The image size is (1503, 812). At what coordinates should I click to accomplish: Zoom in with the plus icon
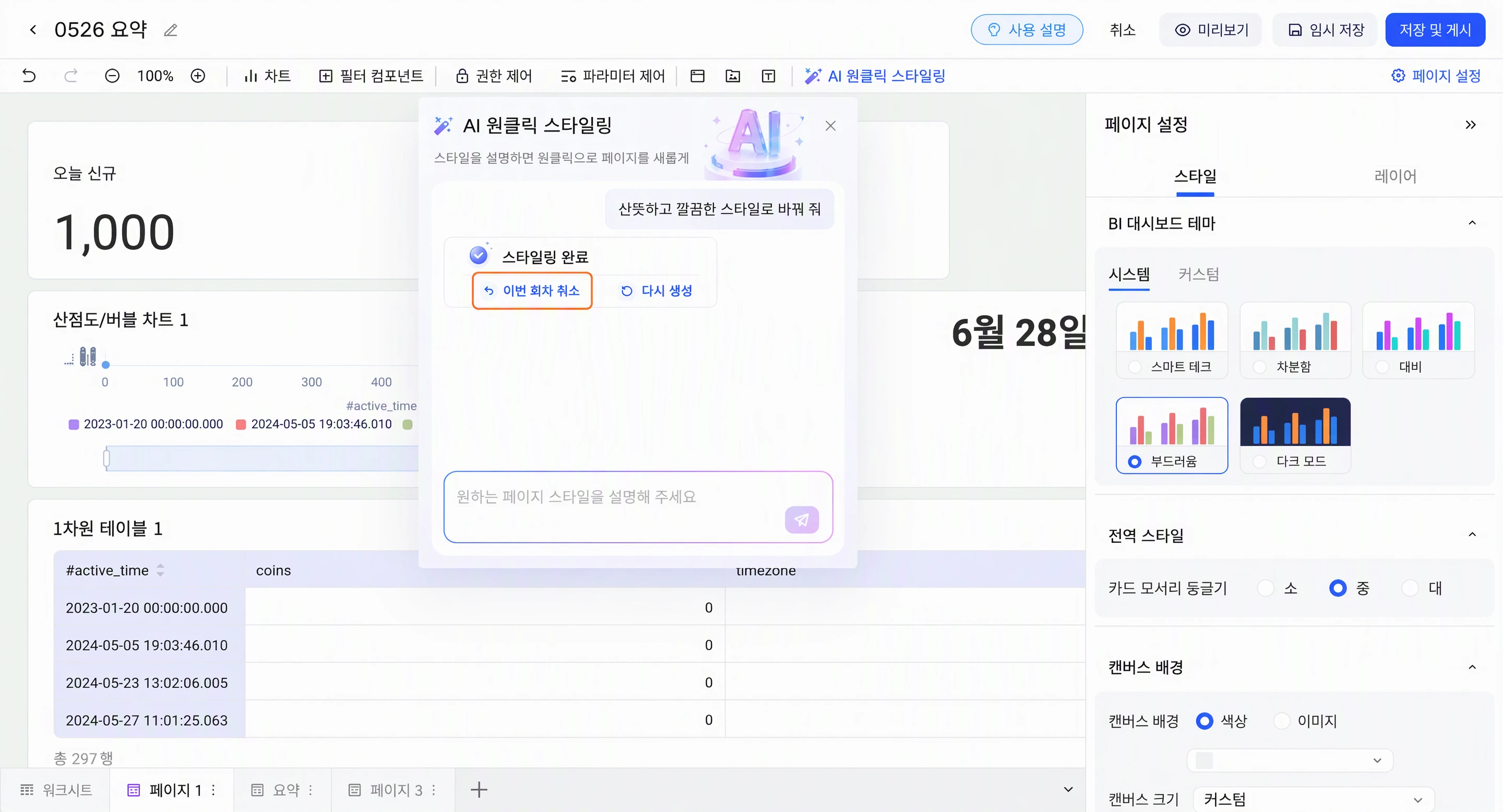coord(198,76)
